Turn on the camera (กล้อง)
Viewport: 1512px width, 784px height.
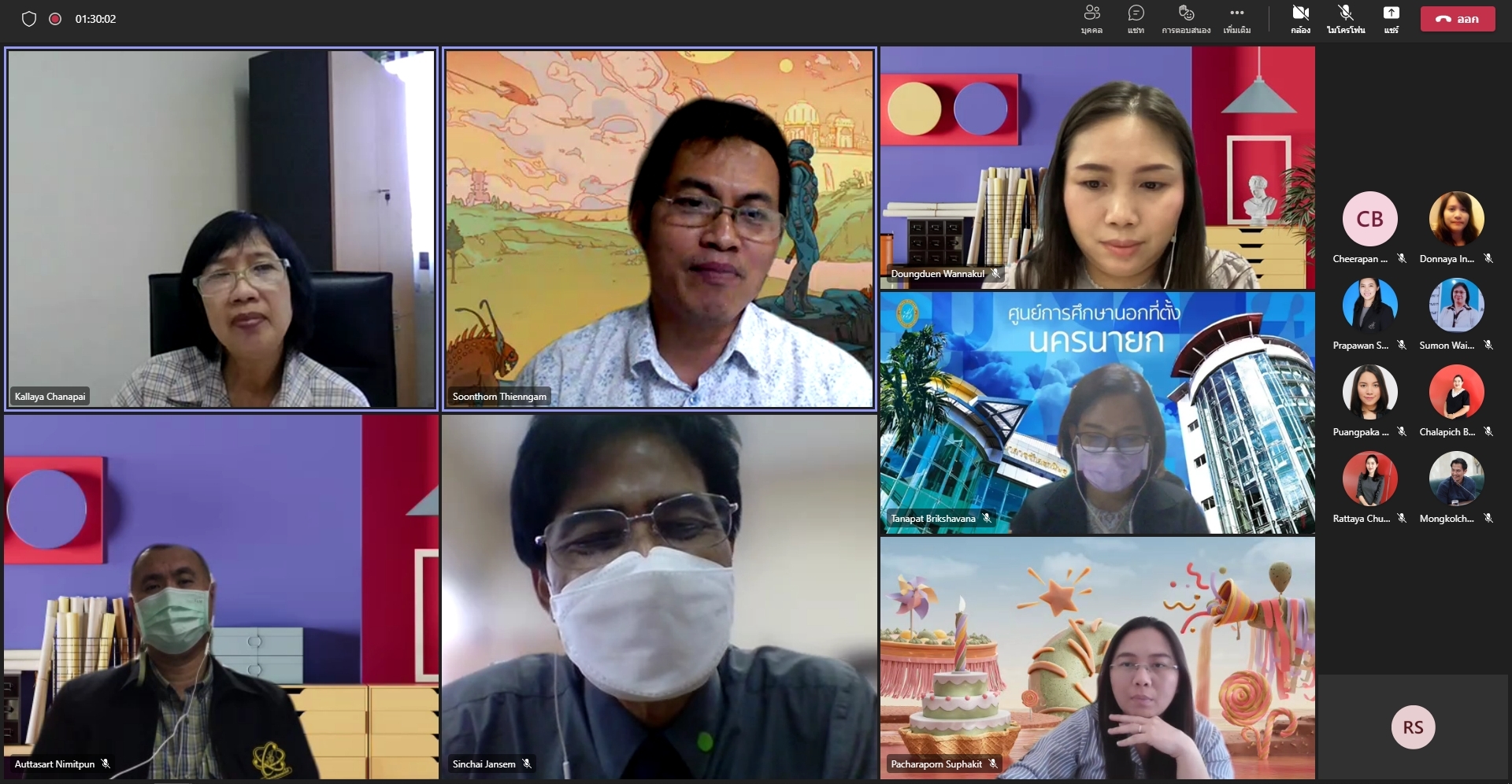1300,19
